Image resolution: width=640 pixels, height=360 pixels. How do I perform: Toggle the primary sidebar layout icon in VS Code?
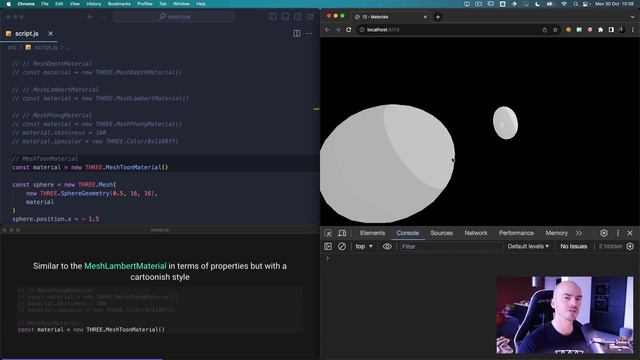pos(273,17)
